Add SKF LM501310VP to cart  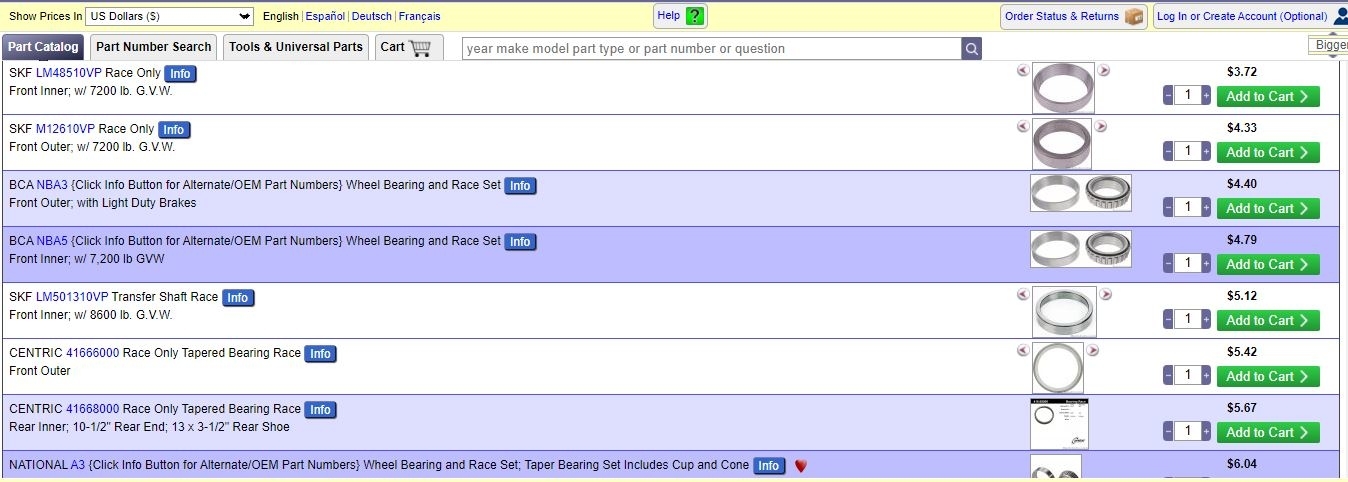[x=1268, y=320]
